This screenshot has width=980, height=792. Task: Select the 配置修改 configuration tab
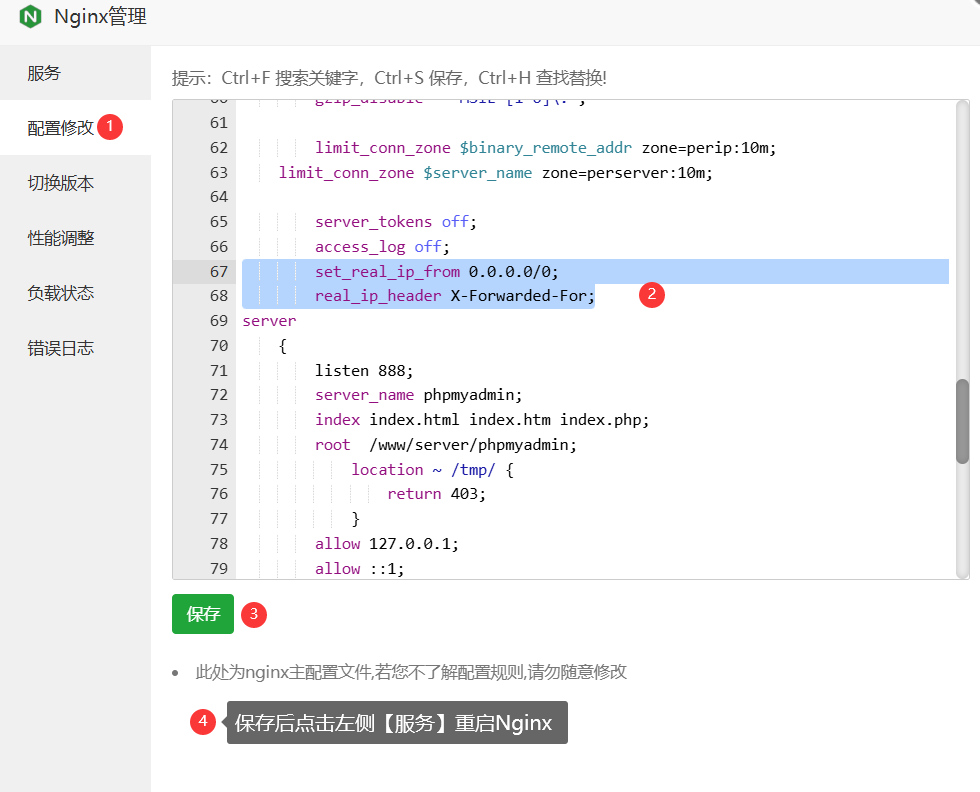point(75,128)
